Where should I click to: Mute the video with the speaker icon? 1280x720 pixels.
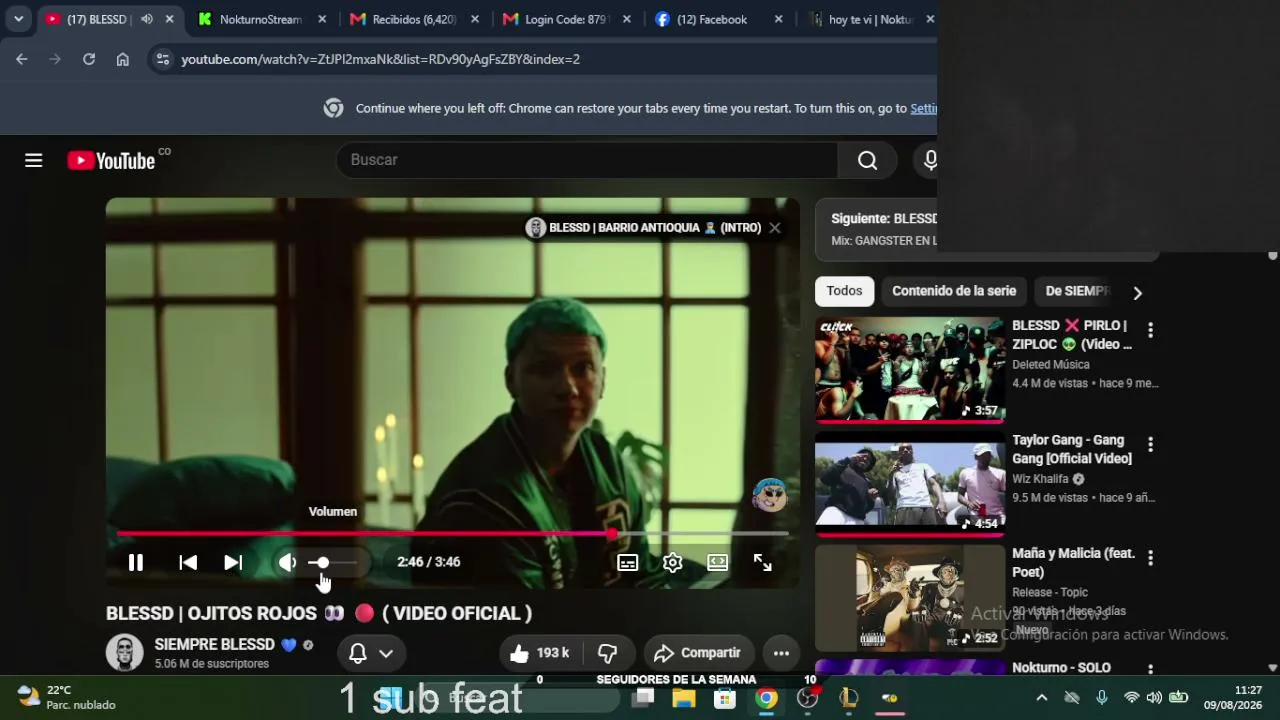tap(287, 563)
